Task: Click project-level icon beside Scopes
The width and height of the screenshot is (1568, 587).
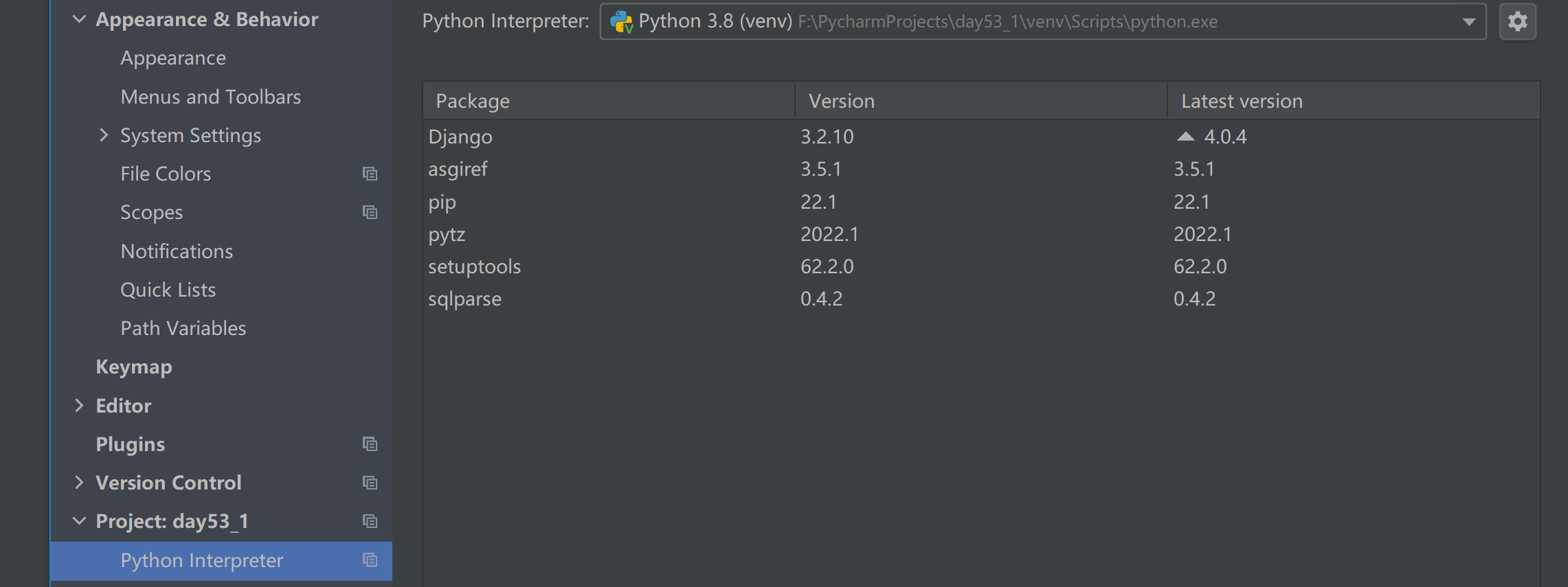Action: pyautogui.click(x=370, y=212)
